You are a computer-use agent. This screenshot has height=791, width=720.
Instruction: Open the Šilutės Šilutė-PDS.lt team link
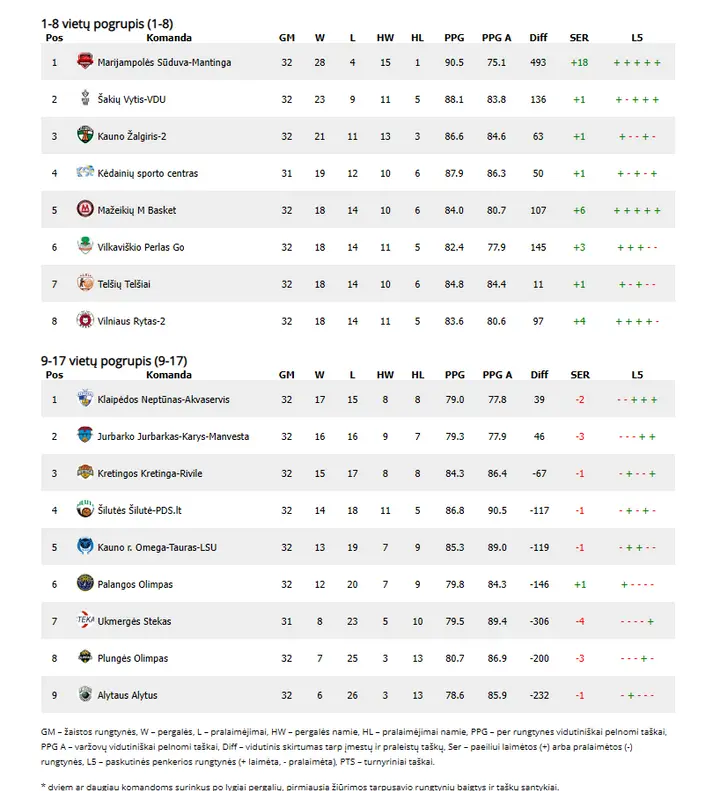tap(139, 511)
